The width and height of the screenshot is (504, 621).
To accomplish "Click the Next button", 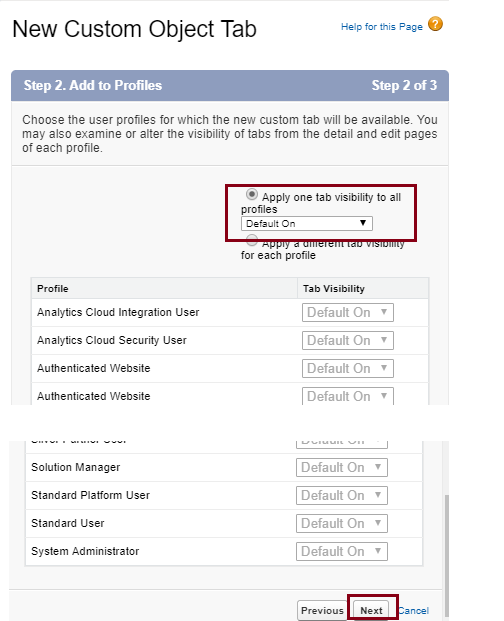I will pos(371,611).
